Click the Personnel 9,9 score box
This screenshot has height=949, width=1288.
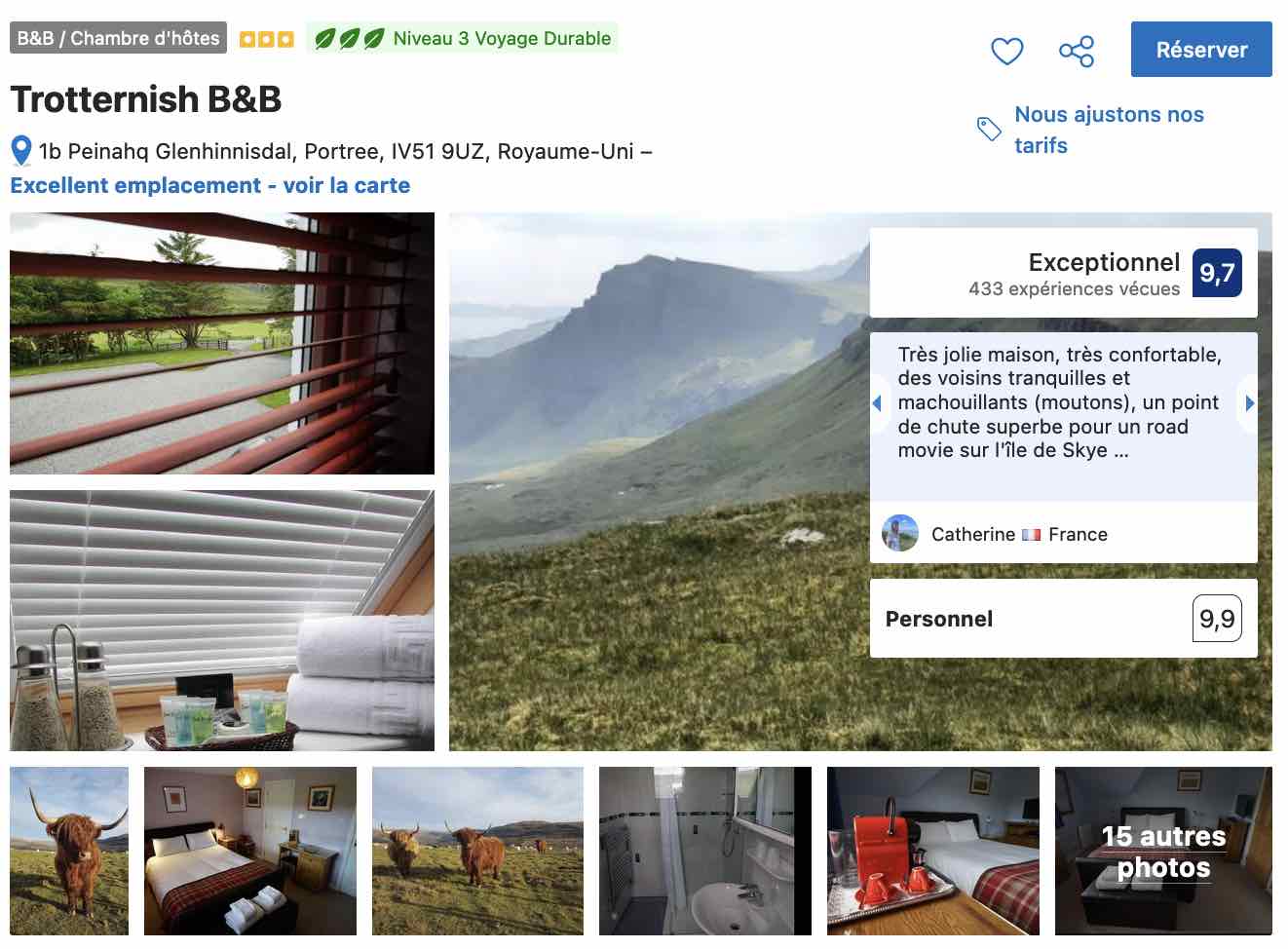point(1063,619)
